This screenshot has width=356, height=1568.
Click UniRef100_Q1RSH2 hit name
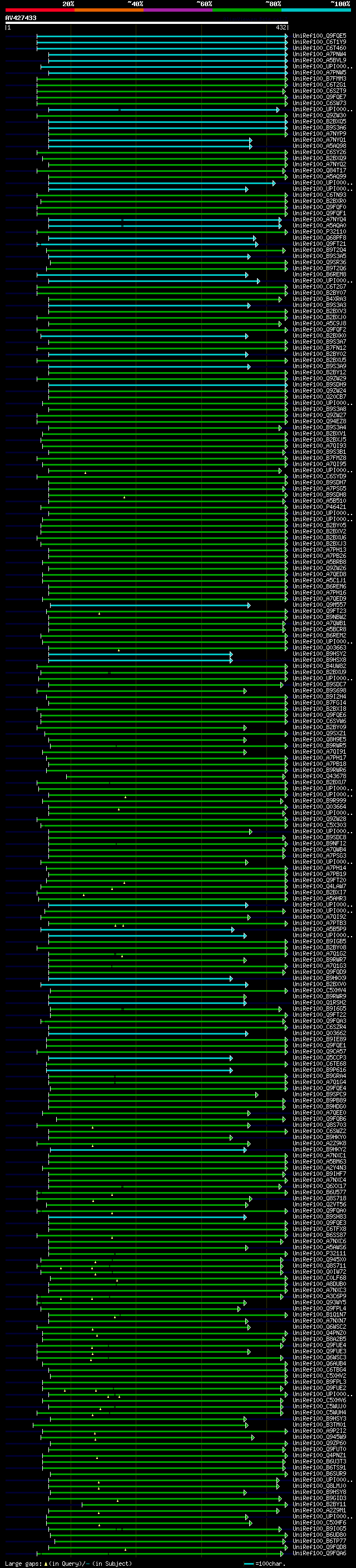(319, 1002)
